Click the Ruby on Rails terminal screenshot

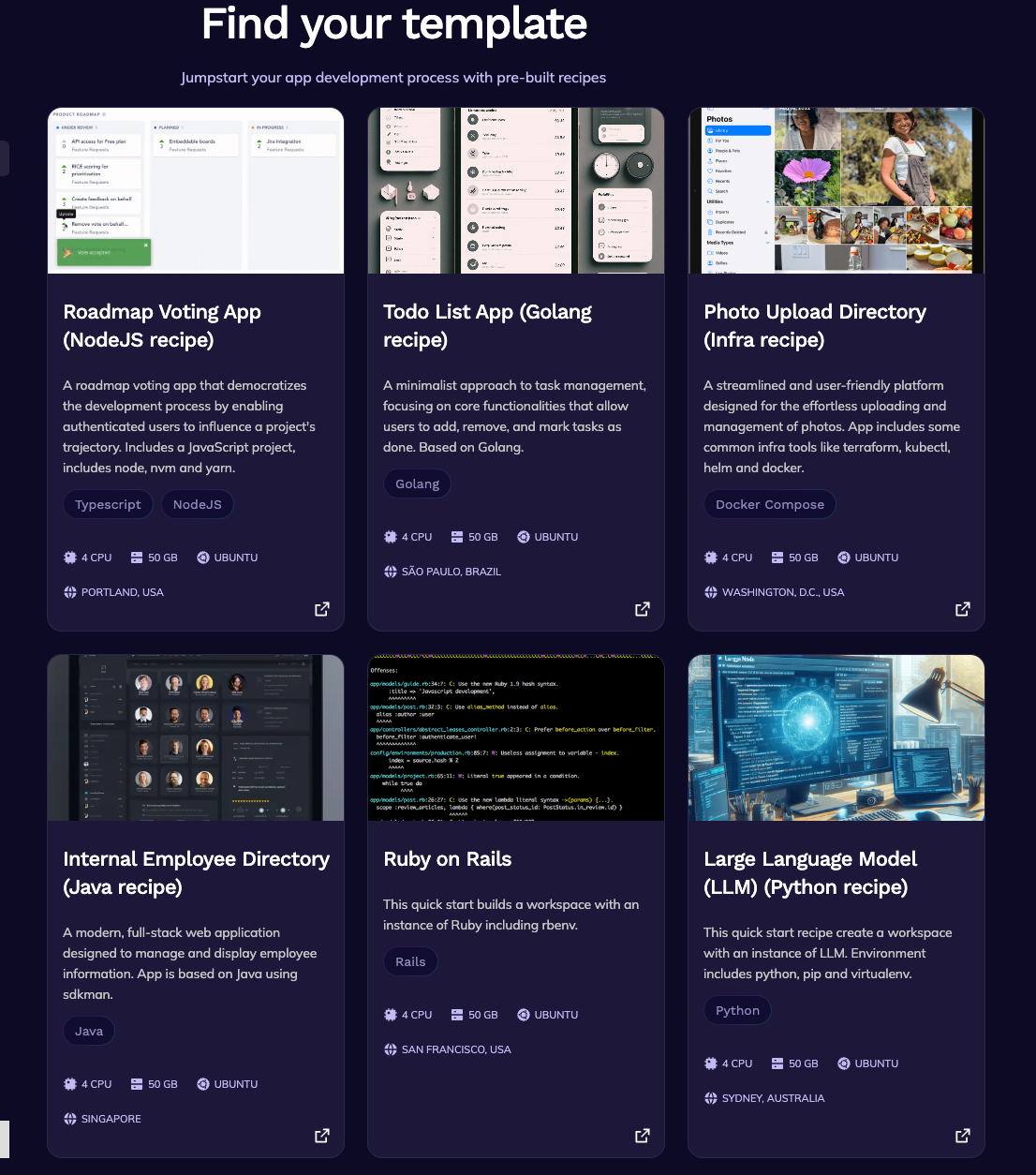[516, 737]
